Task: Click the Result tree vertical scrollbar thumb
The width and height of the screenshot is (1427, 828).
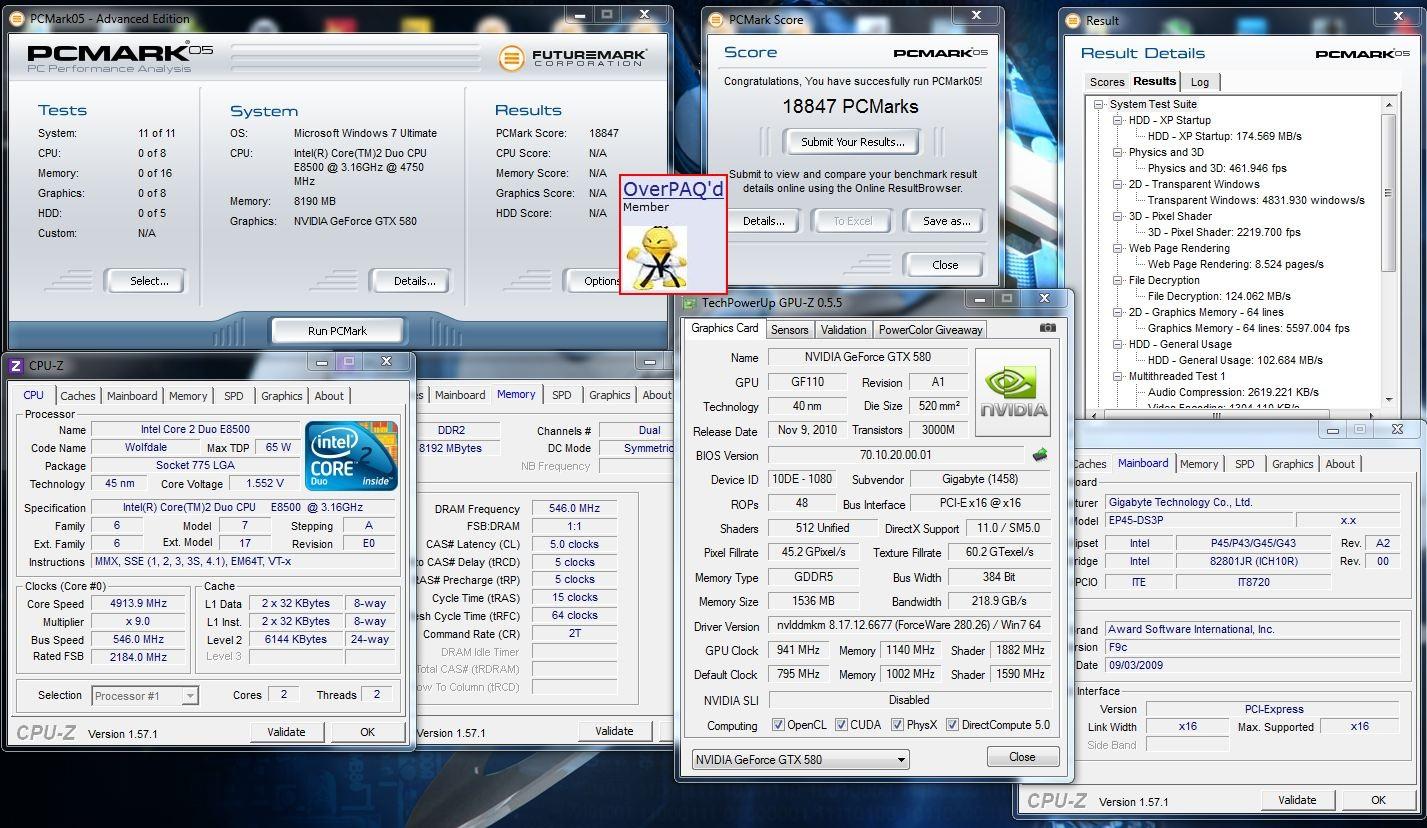Action: point(1388,193)
